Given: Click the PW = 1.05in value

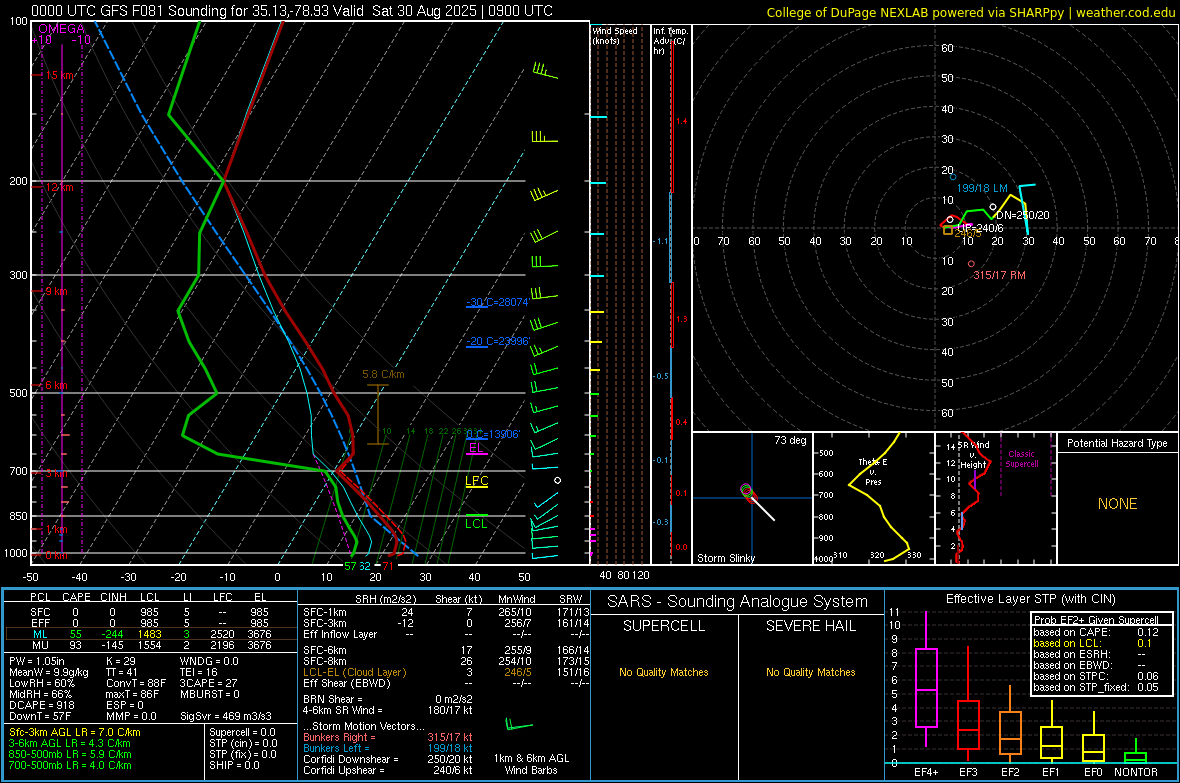Looking at the screenshot, I should point(37,661).
